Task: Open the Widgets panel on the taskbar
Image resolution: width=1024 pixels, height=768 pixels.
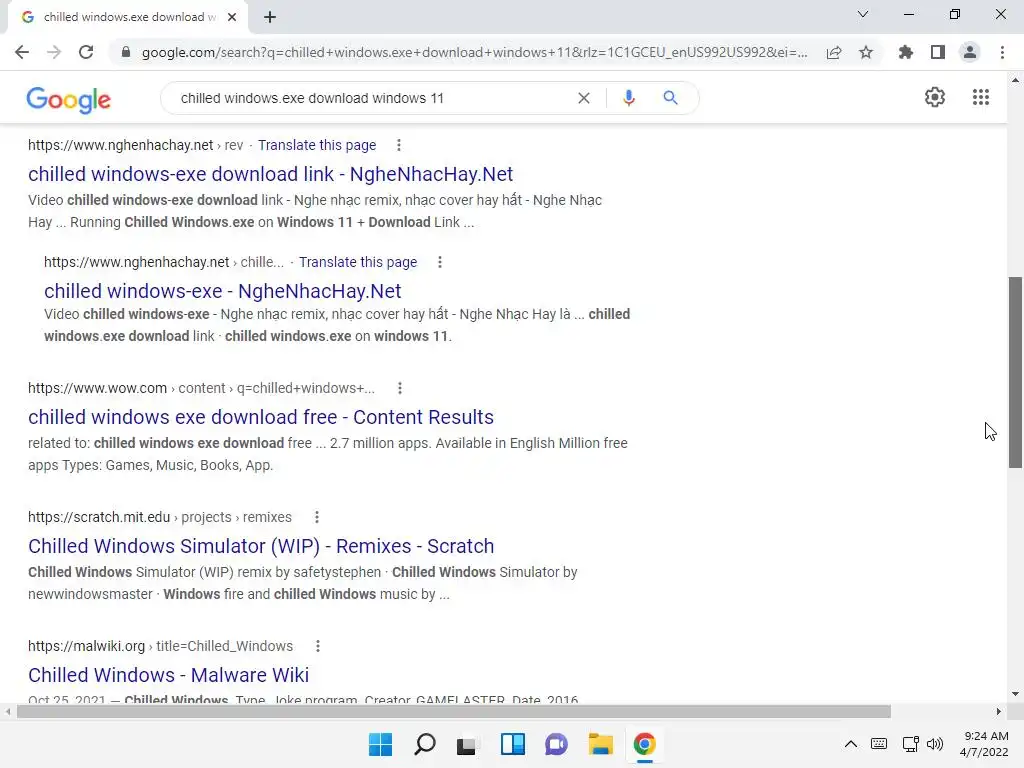Action: pyautogui.click(x=513, y=744)
